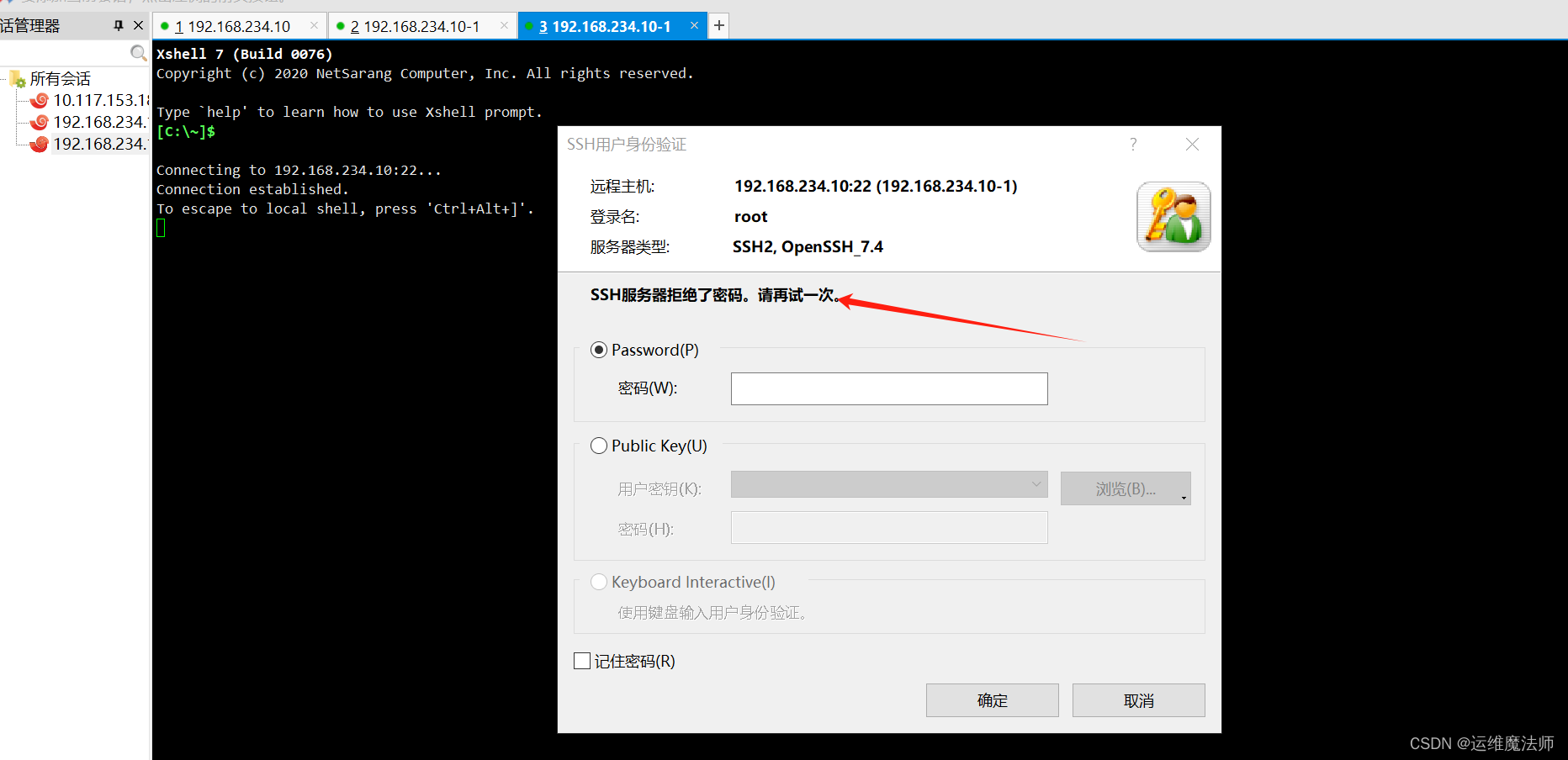Image resolution: width=1568 pixels, height=760 pixels.
Task: Tick the 记住密码(R) checkbox
Action: 582,661
